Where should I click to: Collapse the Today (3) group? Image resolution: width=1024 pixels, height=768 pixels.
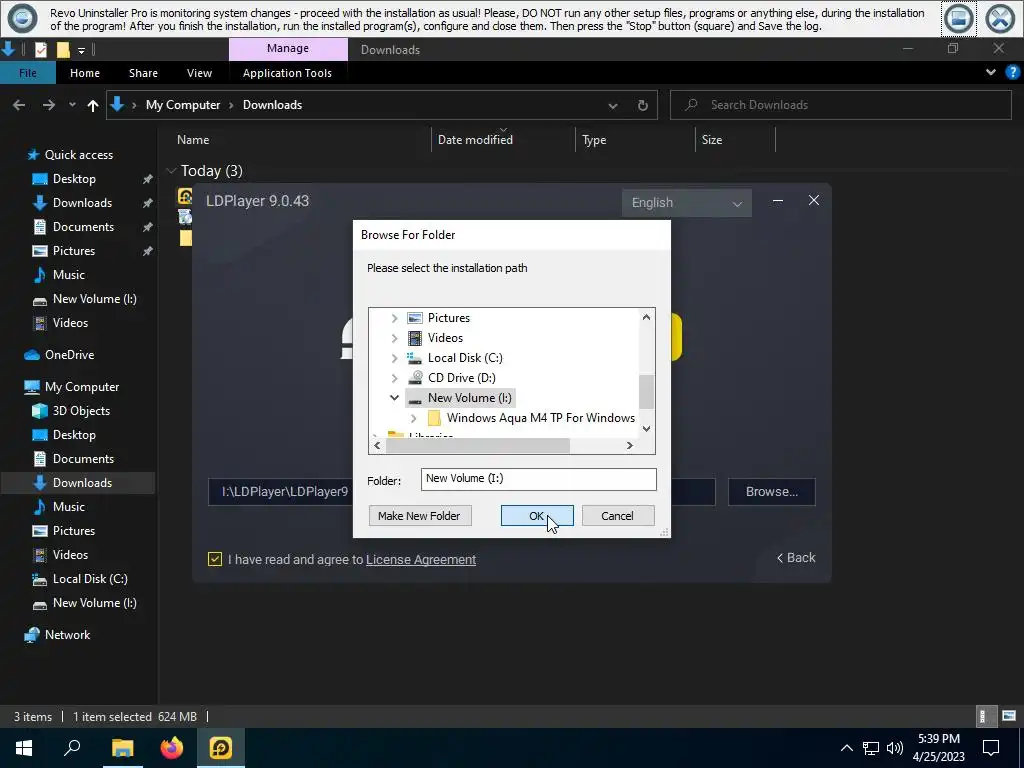click(171, 171)
